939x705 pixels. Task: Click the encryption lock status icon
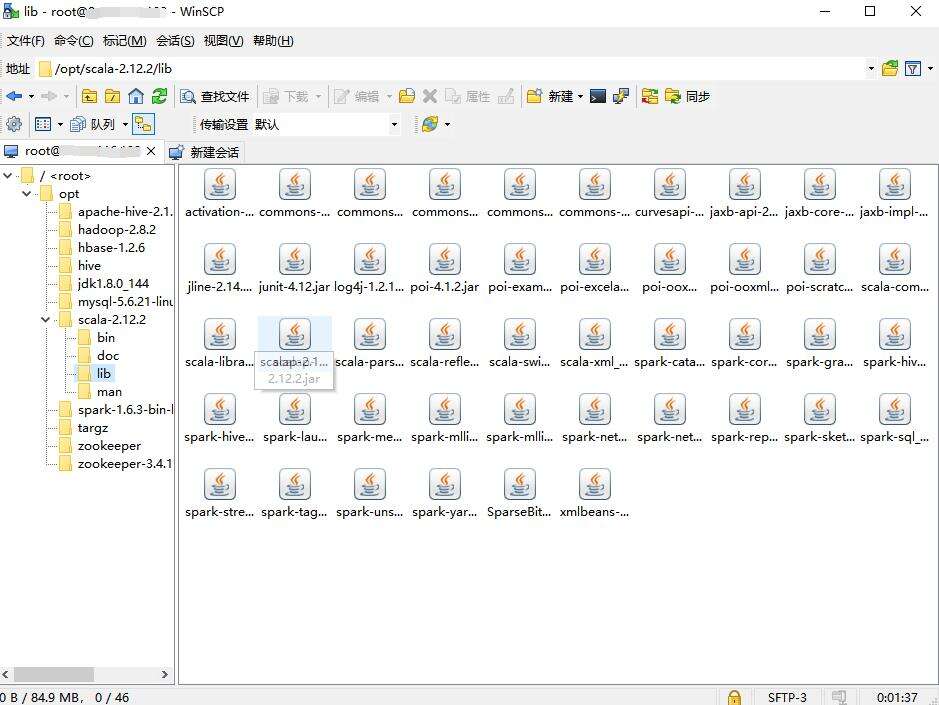click(x=734, y=697)
